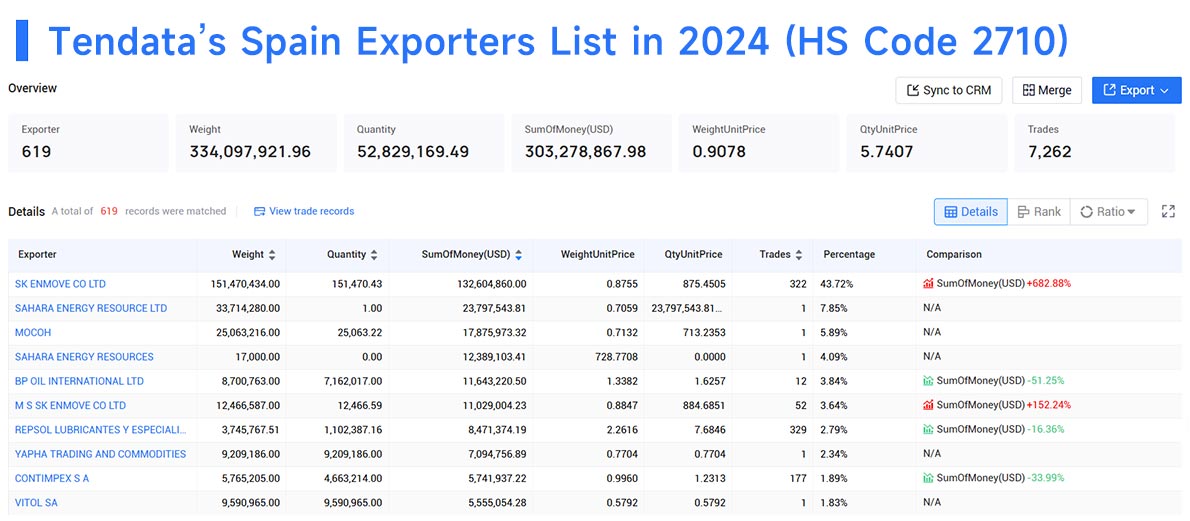Open the YAPHA TRADING AND COMMODITIES link

[x=100, y=454]
